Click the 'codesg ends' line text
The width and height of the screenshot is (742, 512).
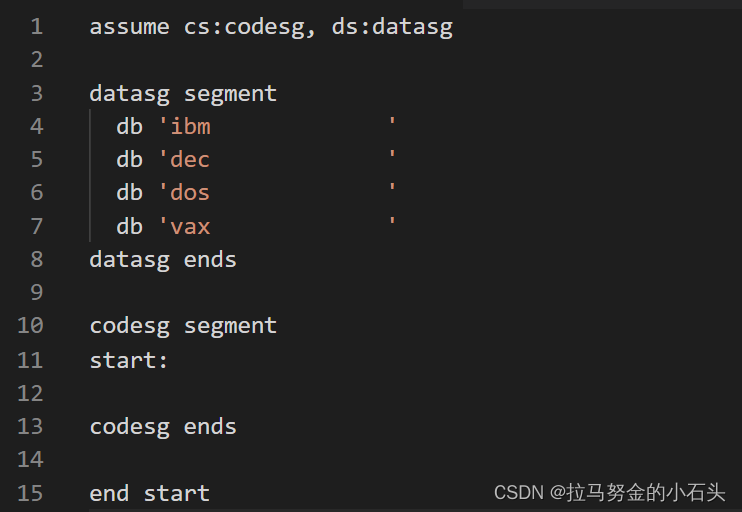163,426
